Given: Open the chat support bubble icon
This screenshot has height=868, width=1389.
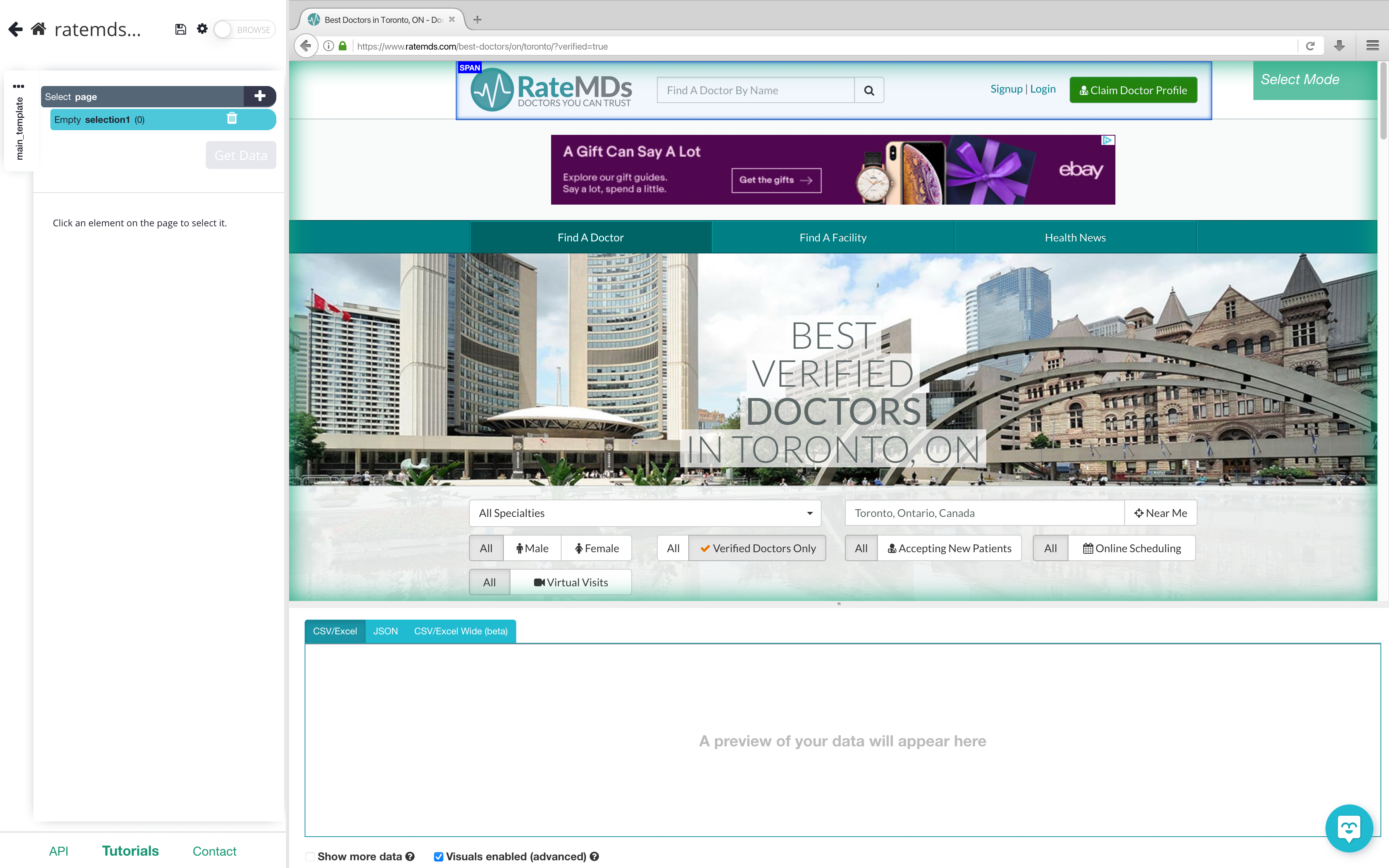Looking at the screenshot, I should (x=1349, y=828).
